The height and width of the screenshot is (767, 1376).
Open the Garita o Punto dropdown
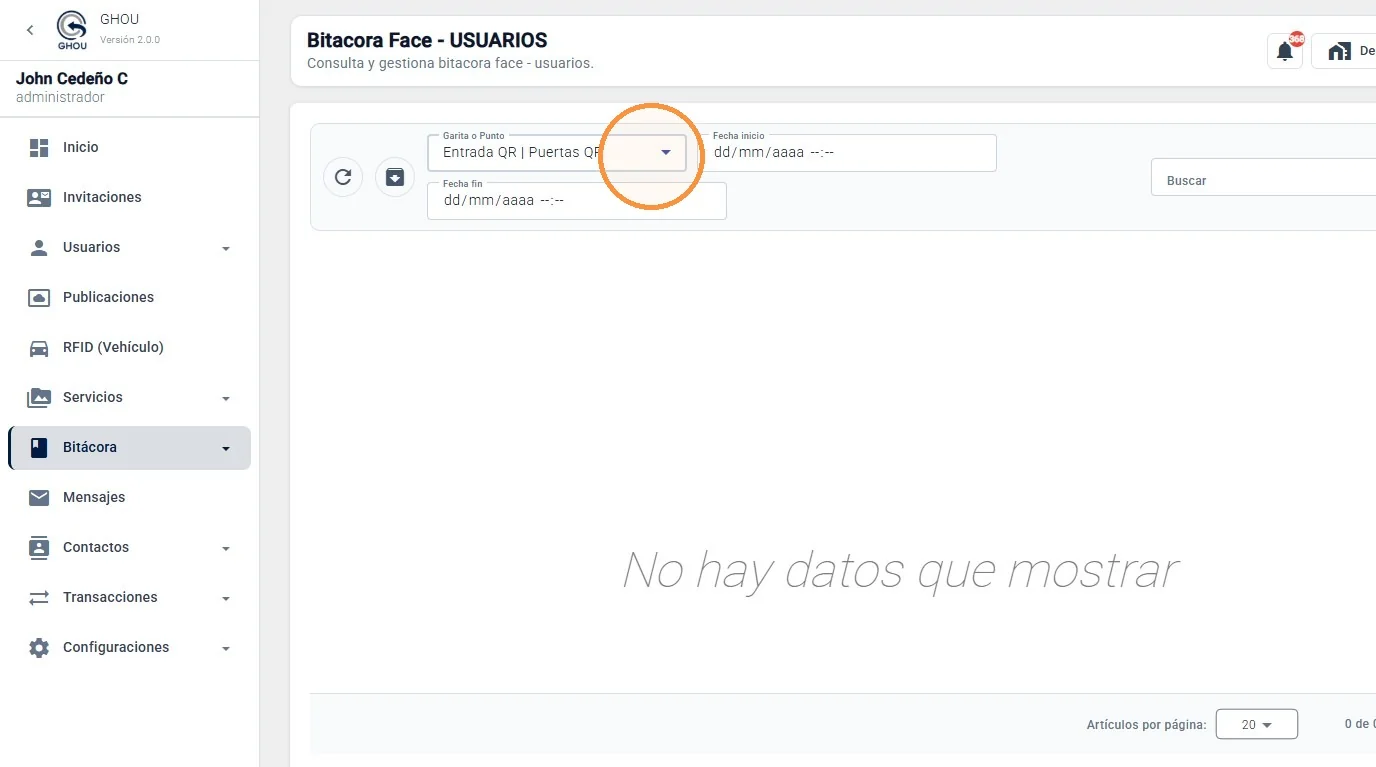[x=557, y=153]
